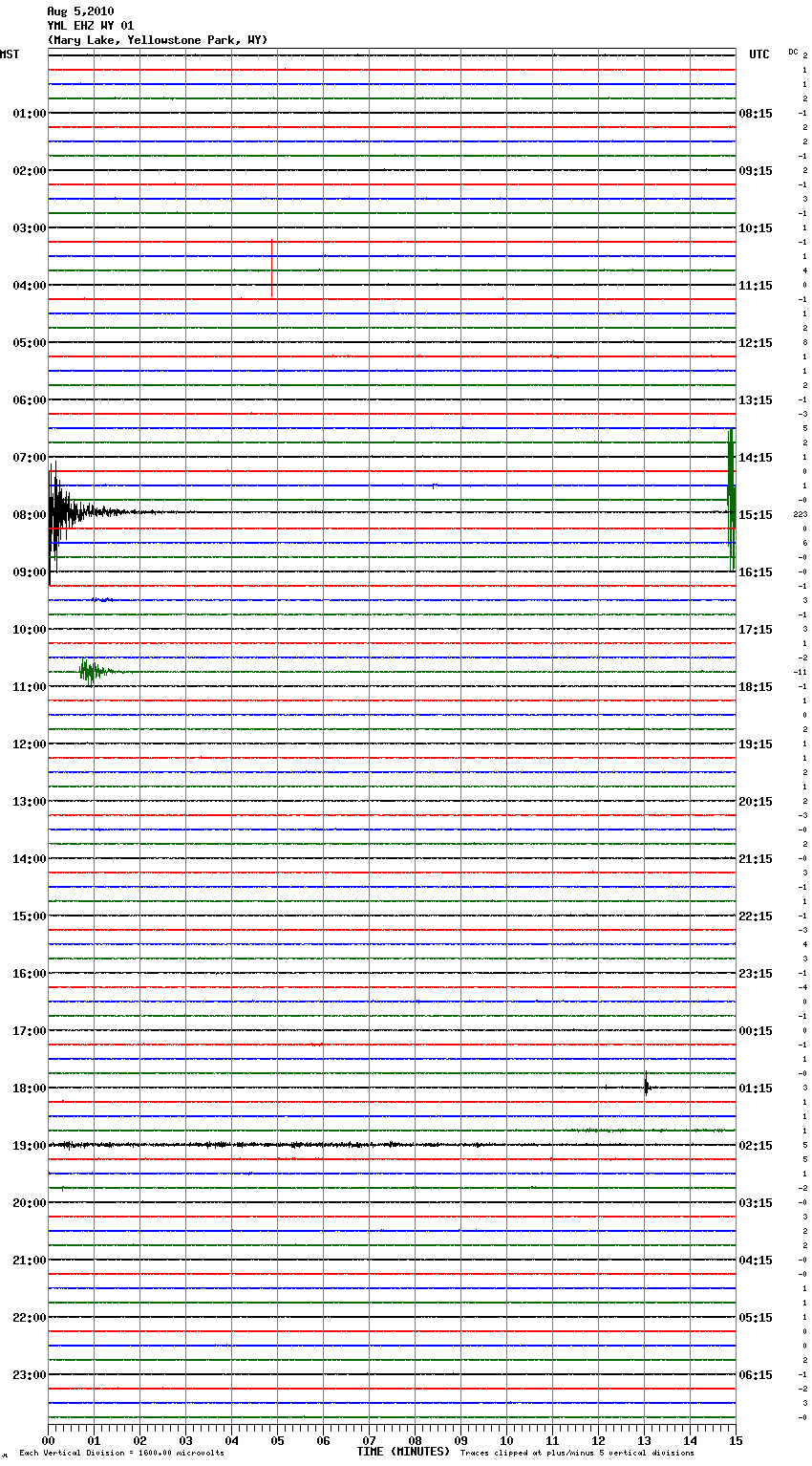The height and width of the screenshot is (1466, 812).
Task: Click the '08:00' MST time label
Action: (30, 515)
